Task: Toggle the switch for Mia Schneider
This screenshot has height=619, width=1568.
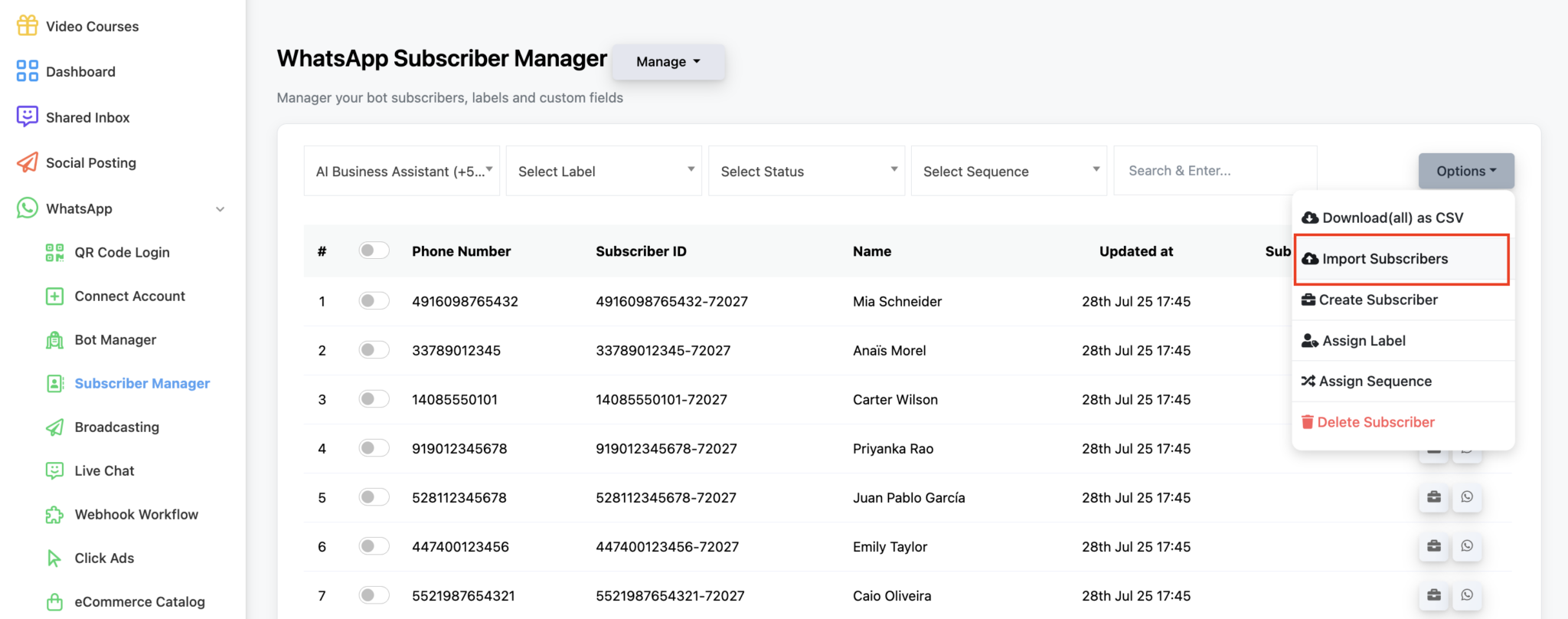Action: [x=374, y=300]
